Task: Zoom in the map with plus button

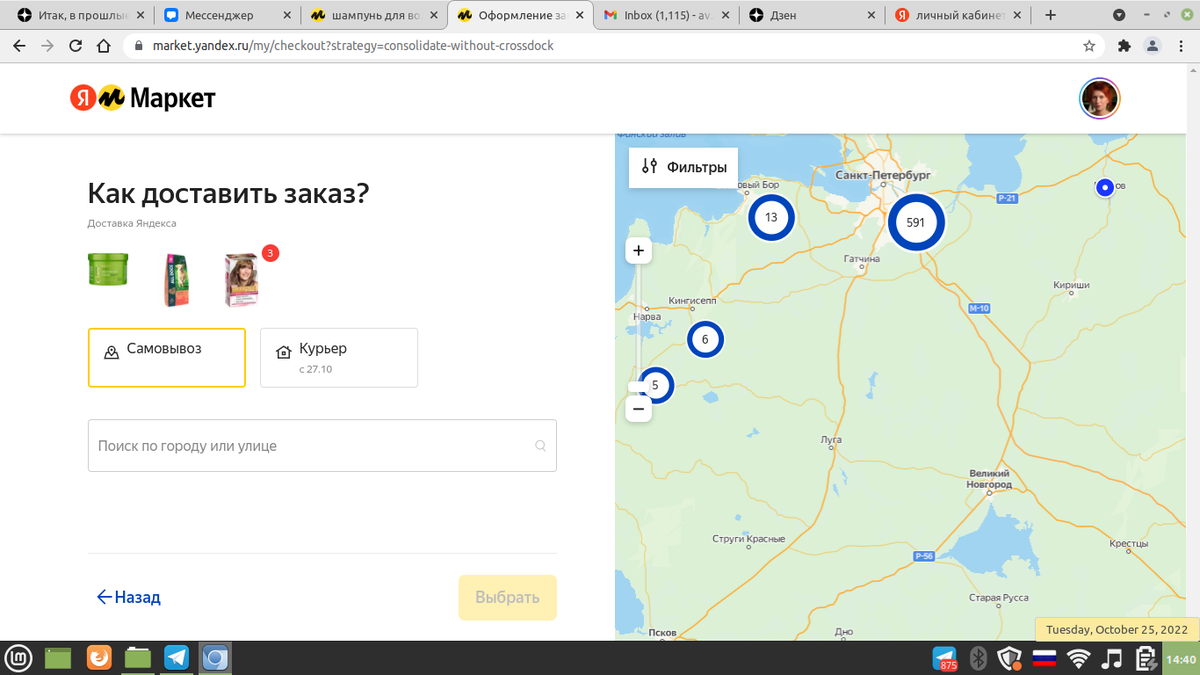Action: (638, 250)
